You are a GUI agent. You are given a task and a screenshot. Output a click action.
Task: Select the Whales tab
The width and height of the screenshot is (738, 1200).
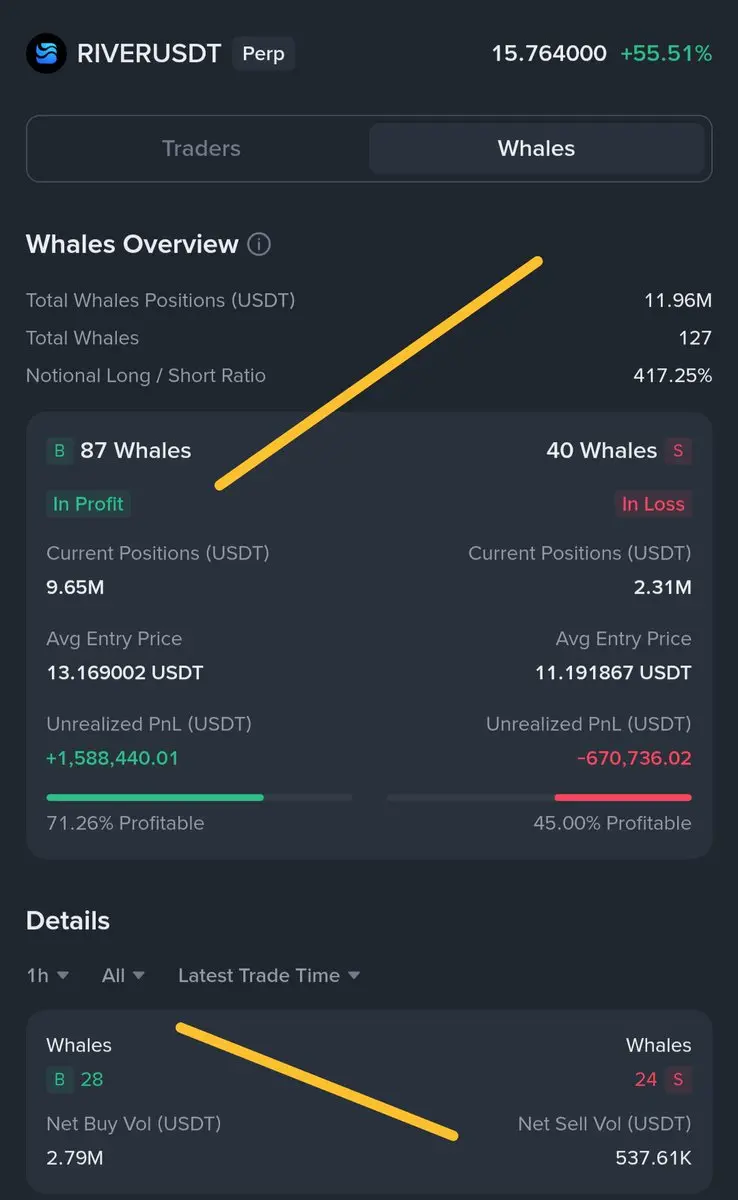click(537, 149)
